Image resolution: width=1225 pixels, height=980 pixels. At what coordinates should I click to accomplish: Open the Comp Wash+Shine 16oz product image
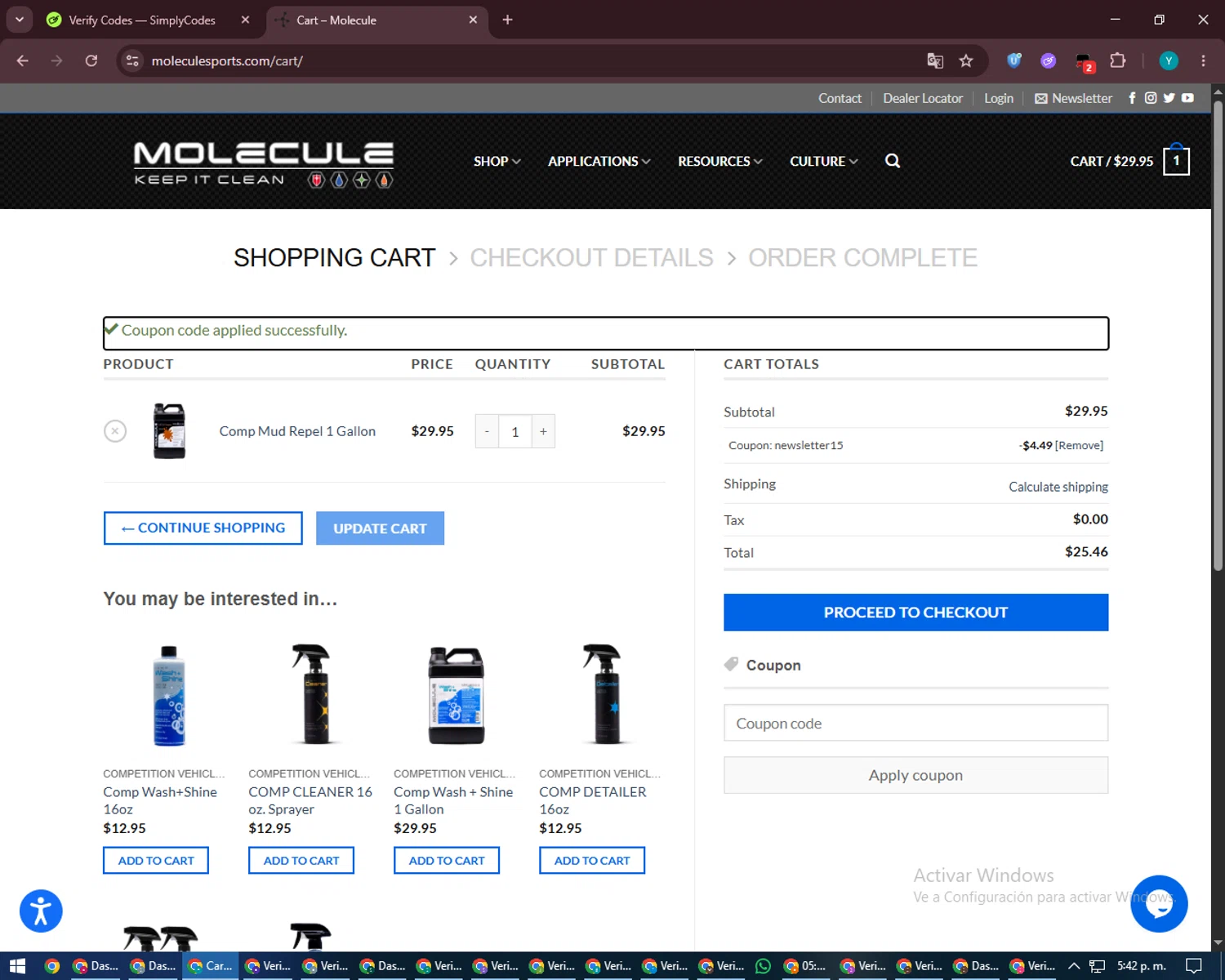(x=169, y=696)
